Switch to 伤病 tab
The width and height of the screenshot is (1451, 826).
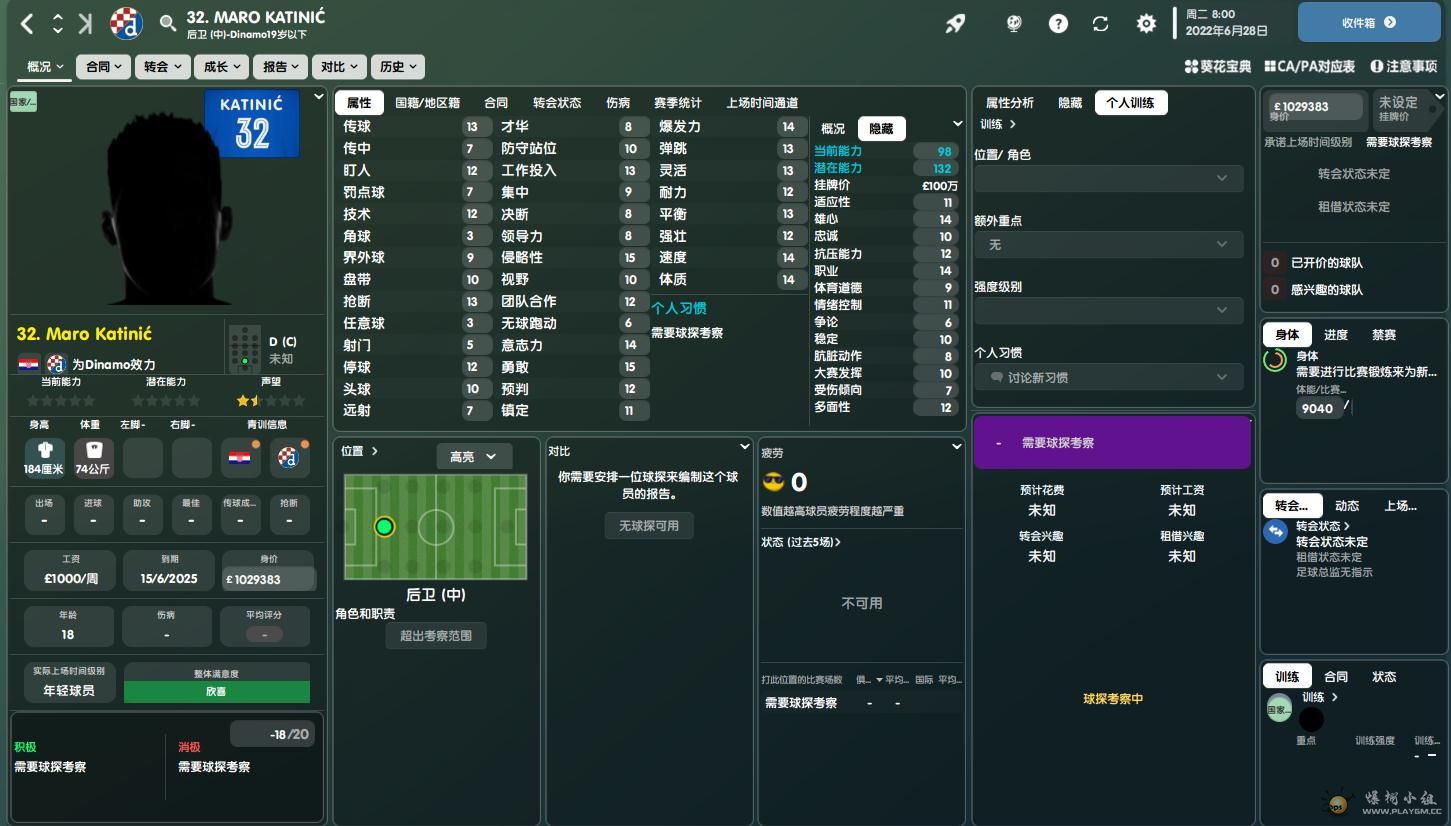pos(618,103)
